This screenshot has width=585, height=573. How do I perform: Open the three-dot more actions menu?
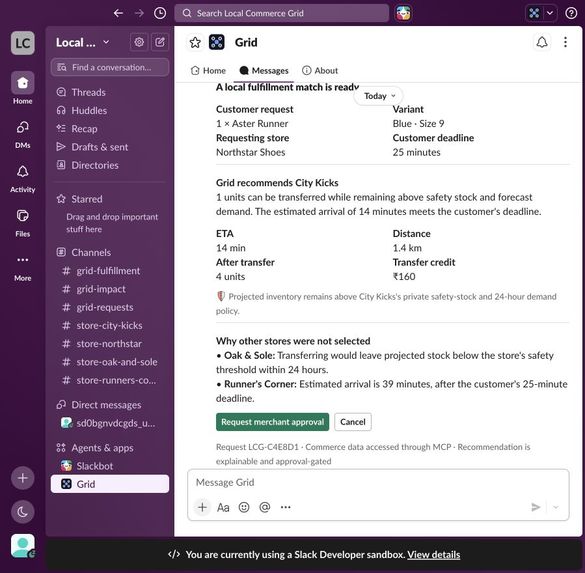565,42
